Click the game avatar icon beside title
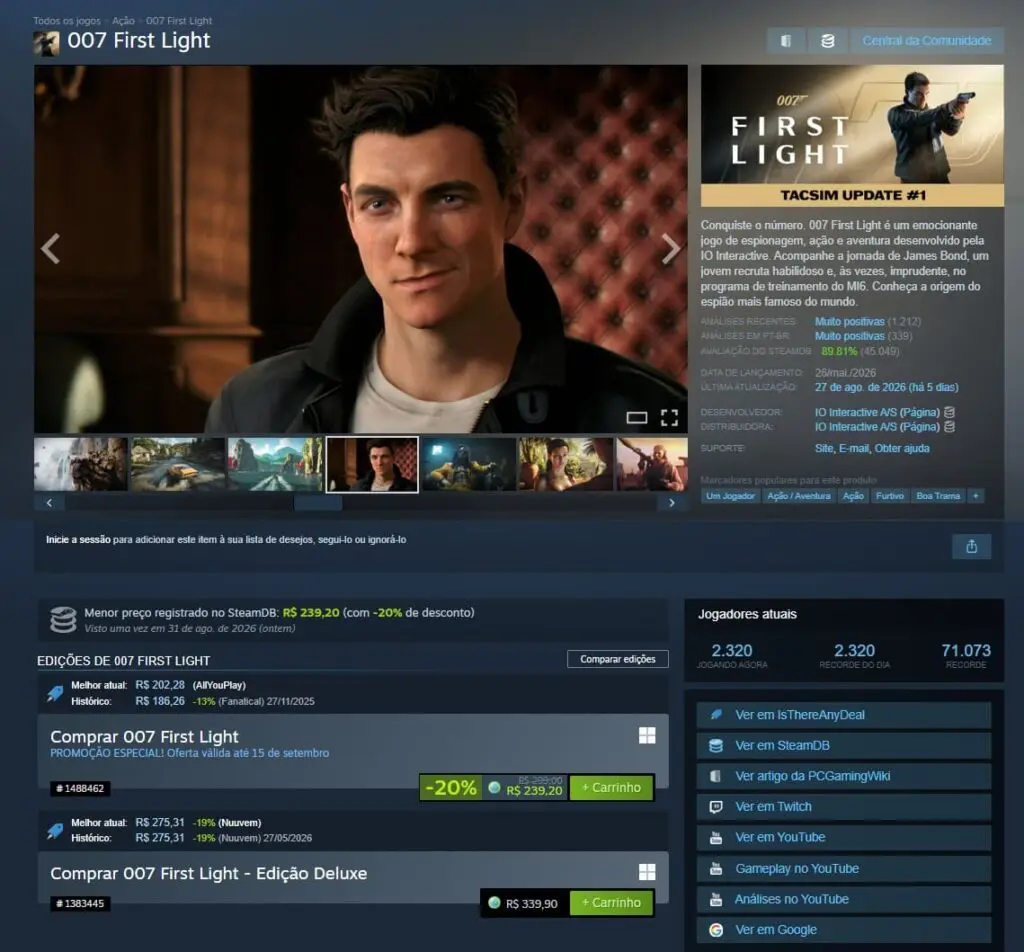The height and width of the screenshot is (952, 1024). 46,43
